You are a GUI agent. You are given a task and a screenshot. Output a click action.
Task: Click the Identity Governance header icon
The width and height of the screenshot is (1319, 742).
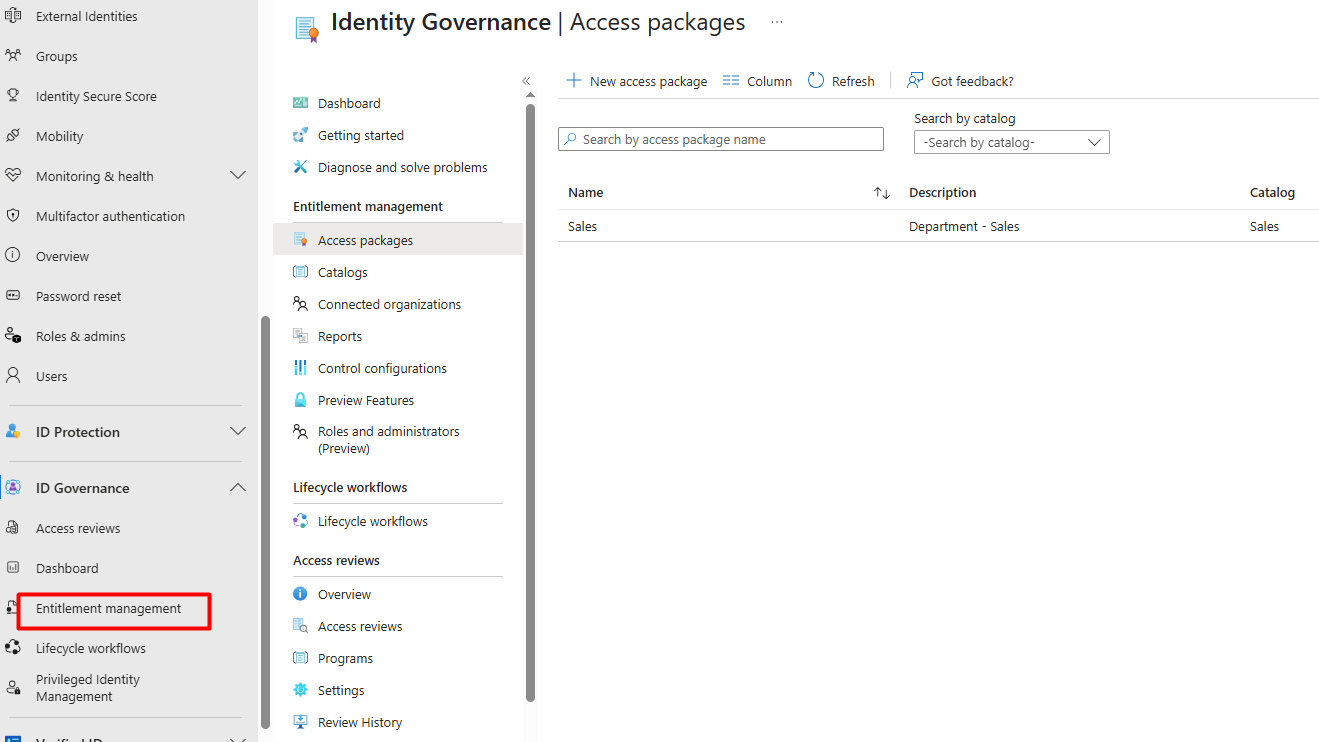coord(306,29)
